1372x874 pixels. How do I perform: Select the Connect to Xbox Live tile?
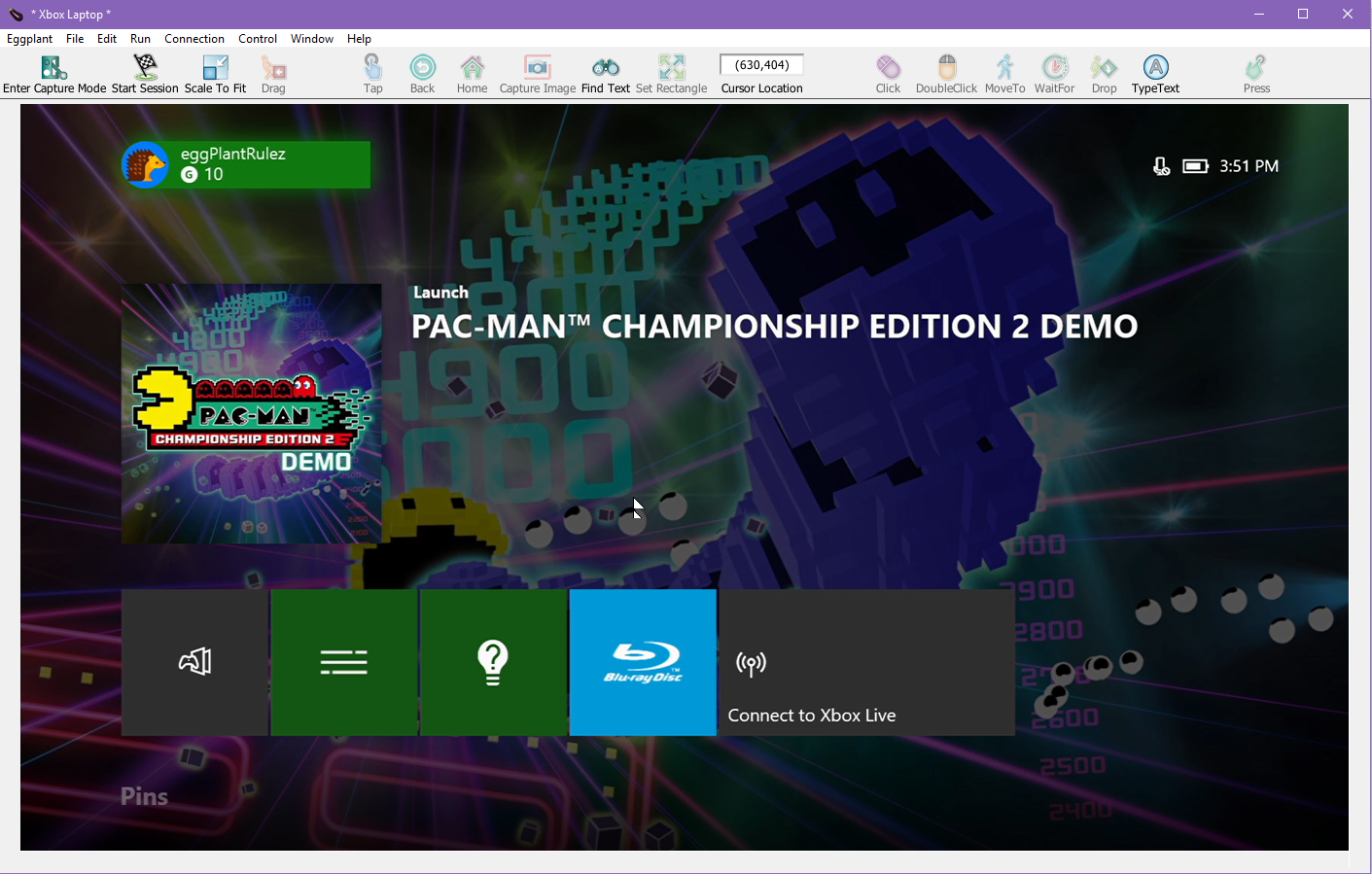point(867,662)
